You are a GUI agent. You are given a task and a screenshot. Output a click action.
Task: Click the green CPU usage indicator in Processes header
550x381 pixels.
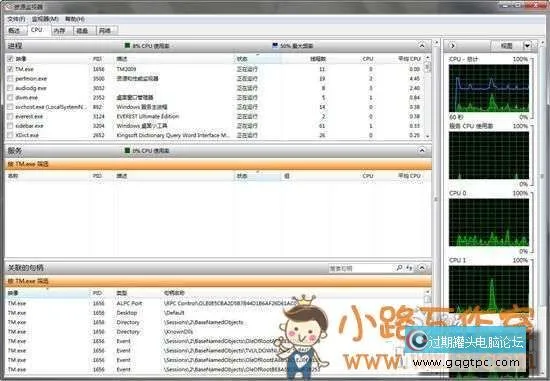pos(127,45)
